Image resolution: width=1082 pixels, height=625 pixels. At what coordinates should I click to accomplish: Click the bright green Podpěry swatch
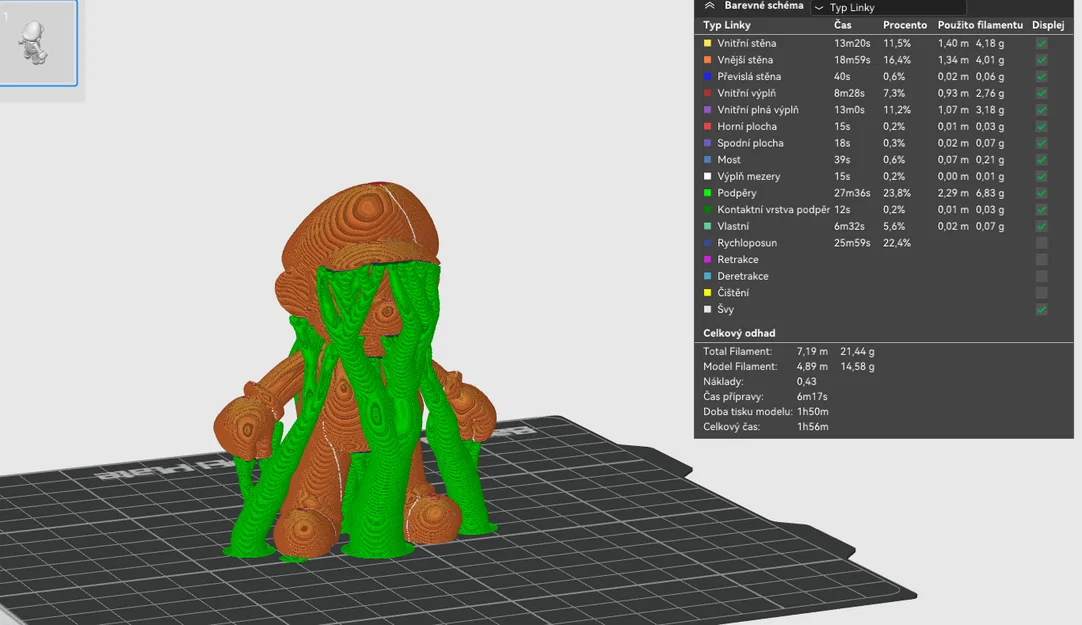pyautogui.click(x=707, y=192)
